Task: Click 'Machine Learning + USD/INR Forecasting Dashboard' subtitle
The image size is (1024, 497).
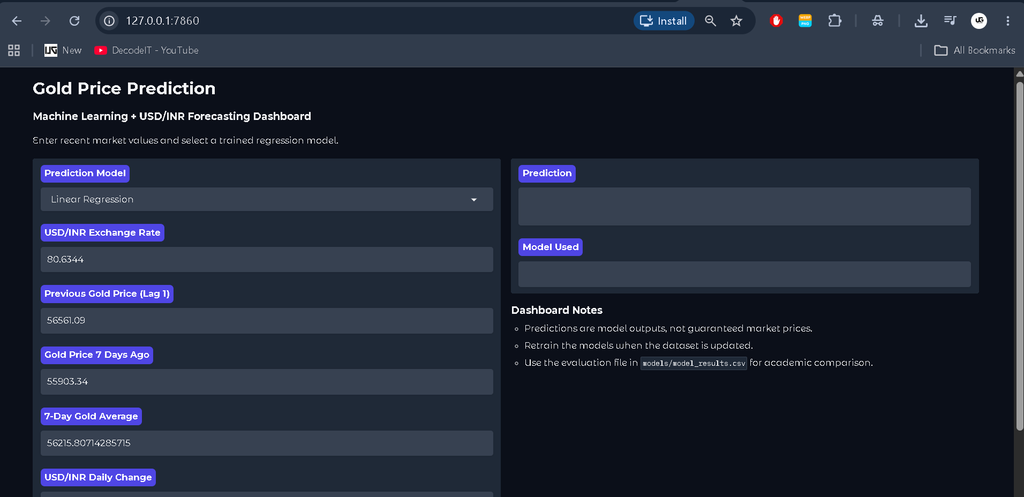Action: (x=172, y=116)
